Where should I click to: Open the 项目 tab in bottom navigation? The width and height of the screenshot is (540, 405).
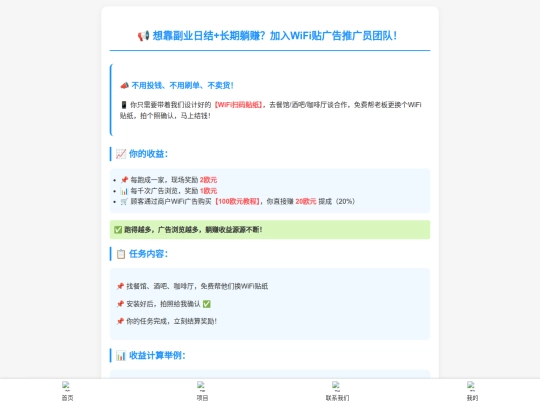pos(202,391)
